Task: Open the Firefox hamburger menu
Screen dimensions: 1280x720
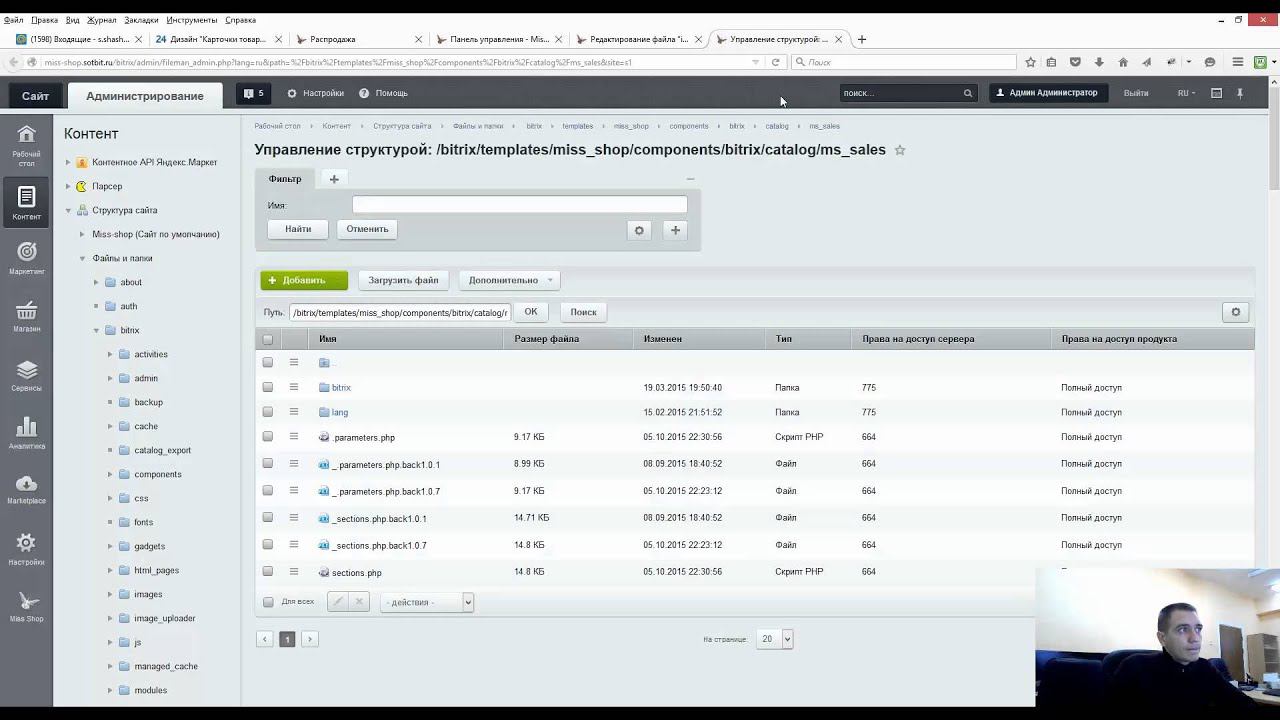Action: [1237, 62]
